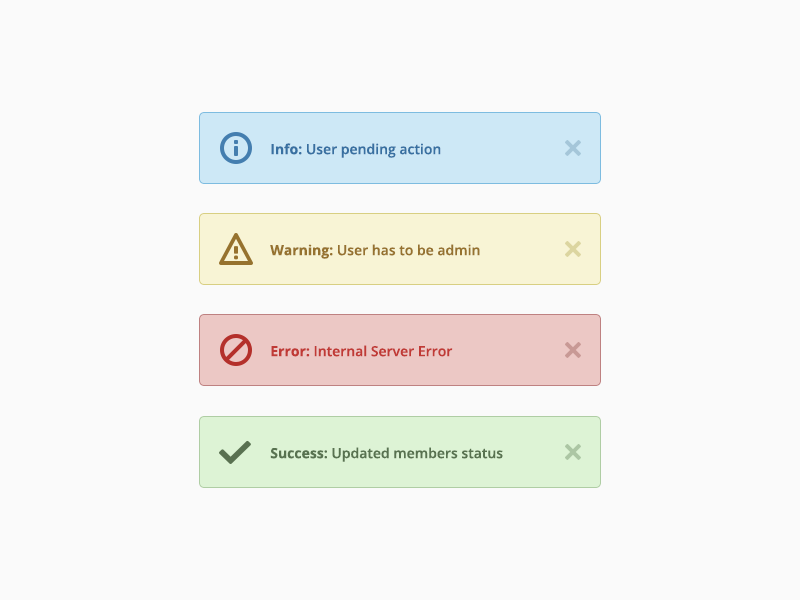Click the warning triangle icon
The width and height of the screenshot is (800, 600).
[x=235, y=250]
